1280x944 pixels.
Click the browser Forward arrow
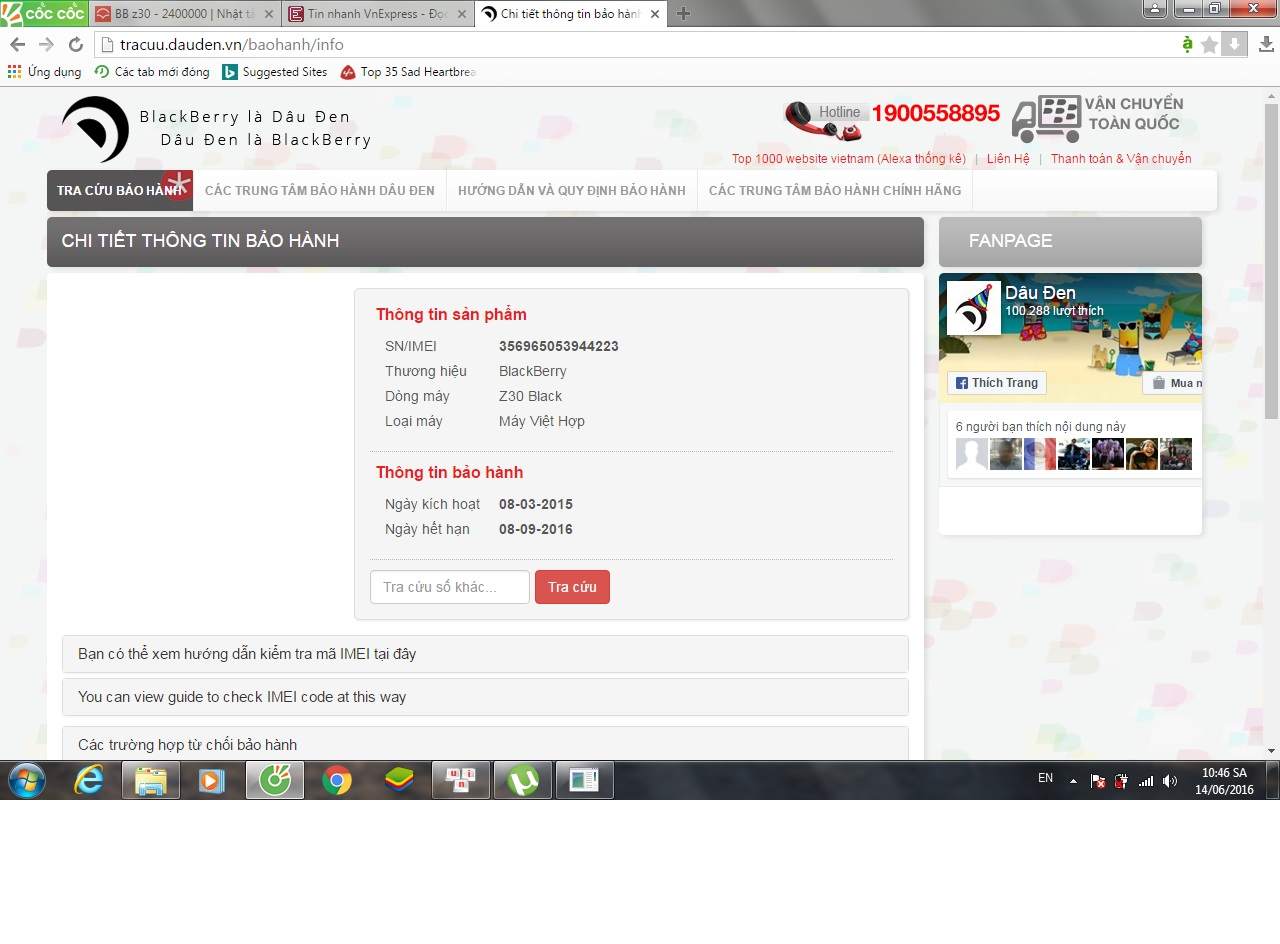click(46, 44)
